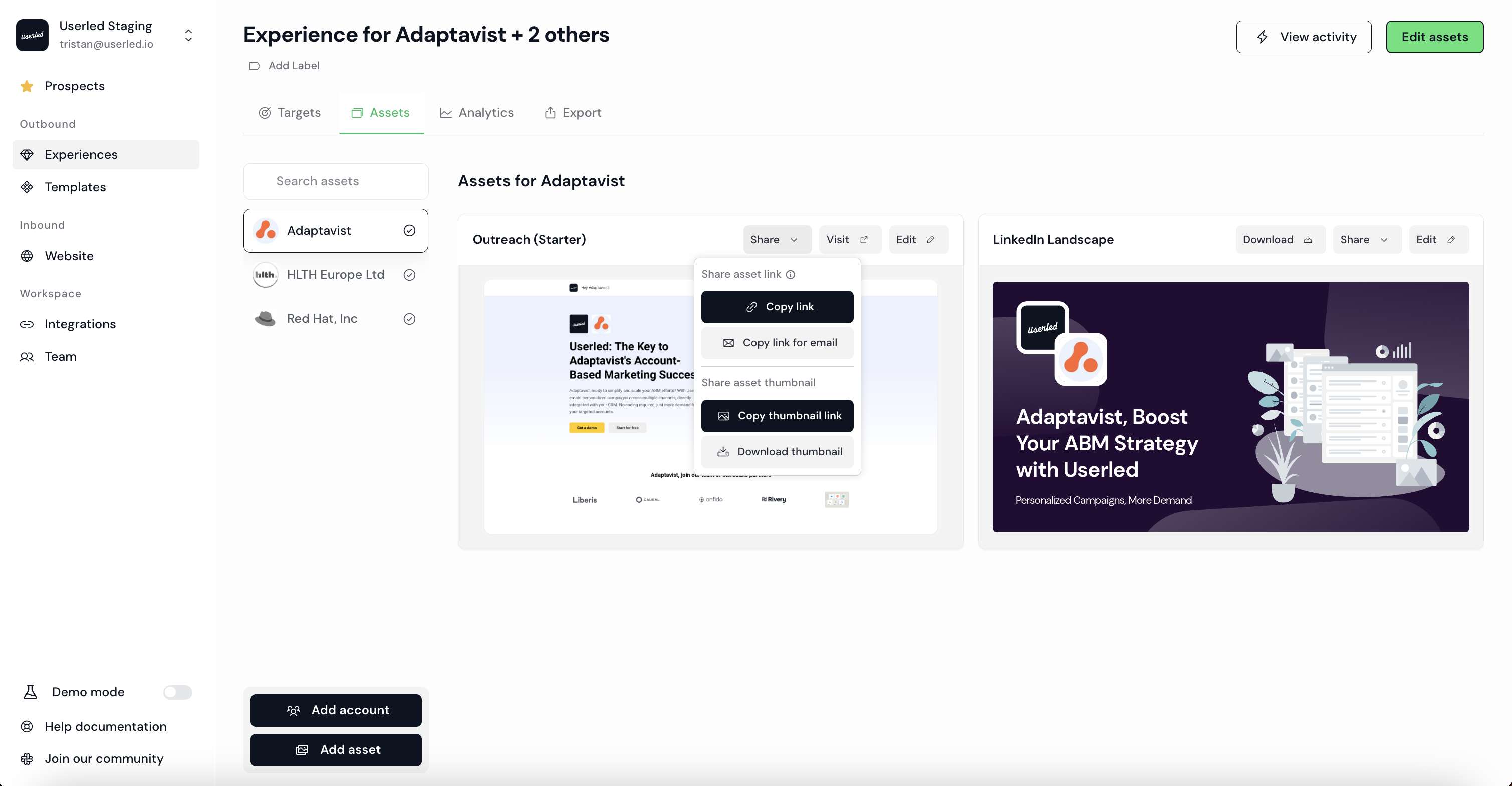Toggle the Red Hat, Inc checkmark
1512x786 pixels.
(x=409, y=318)
